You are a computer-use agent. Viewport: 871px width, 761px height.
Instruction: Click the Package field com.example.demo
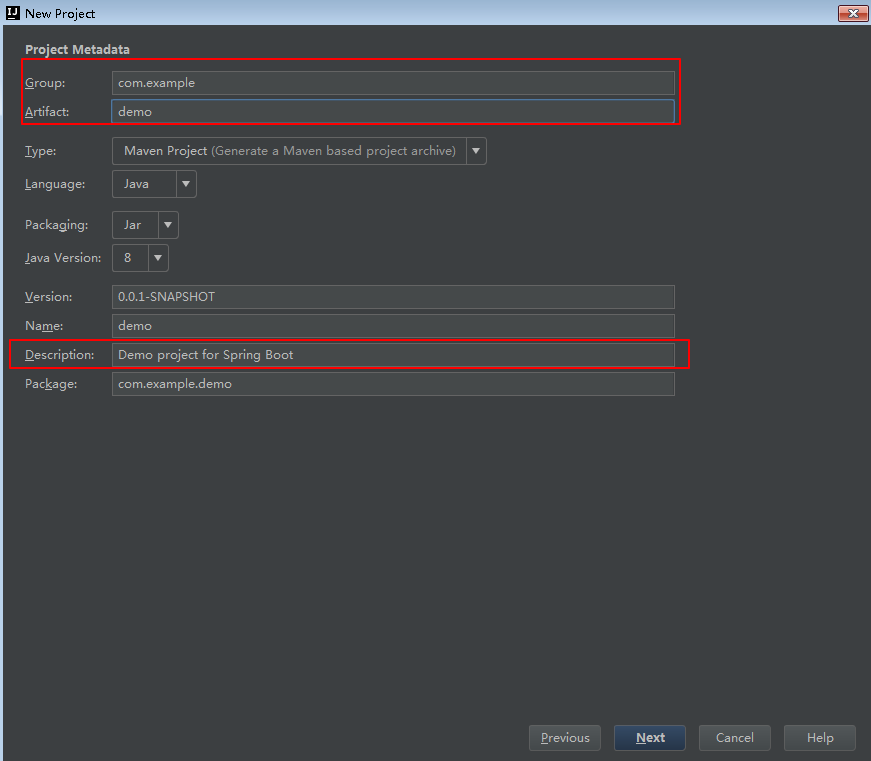click(x=393, y=384)
